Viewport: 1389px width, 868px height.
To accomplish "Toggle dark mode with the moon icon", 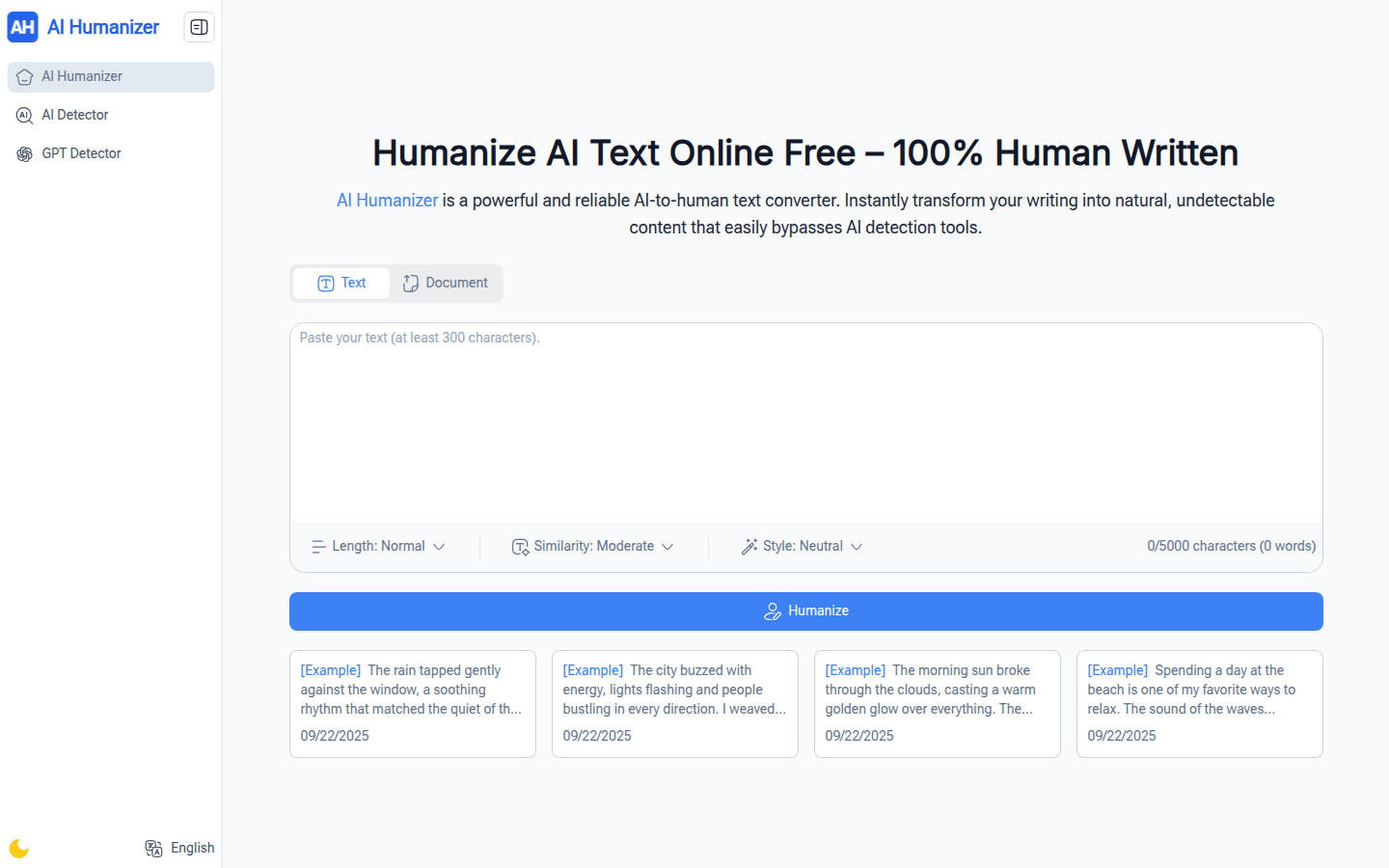I will [18, 848].
